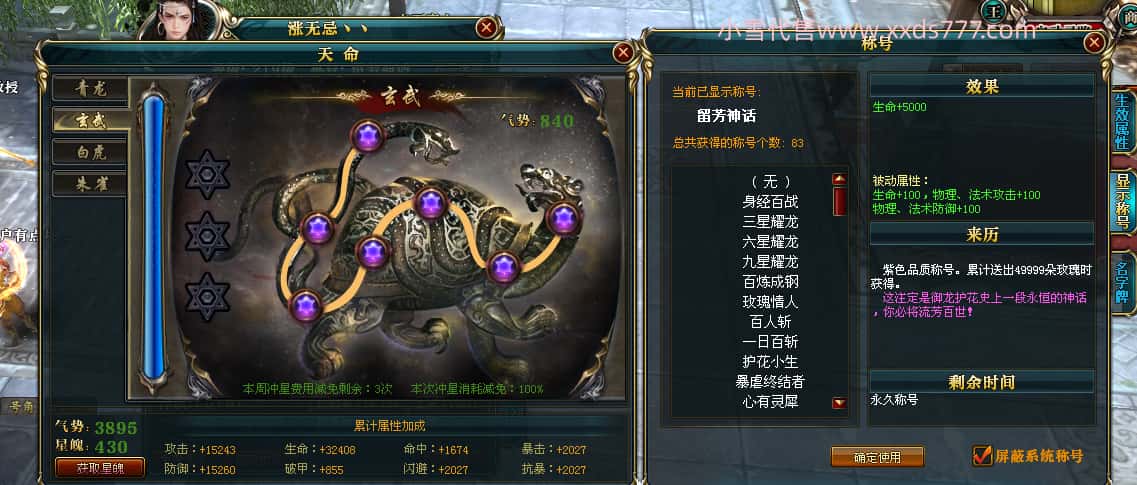Click the 获取星魄 button
The image size is (1137, 485).
[100, 468]
